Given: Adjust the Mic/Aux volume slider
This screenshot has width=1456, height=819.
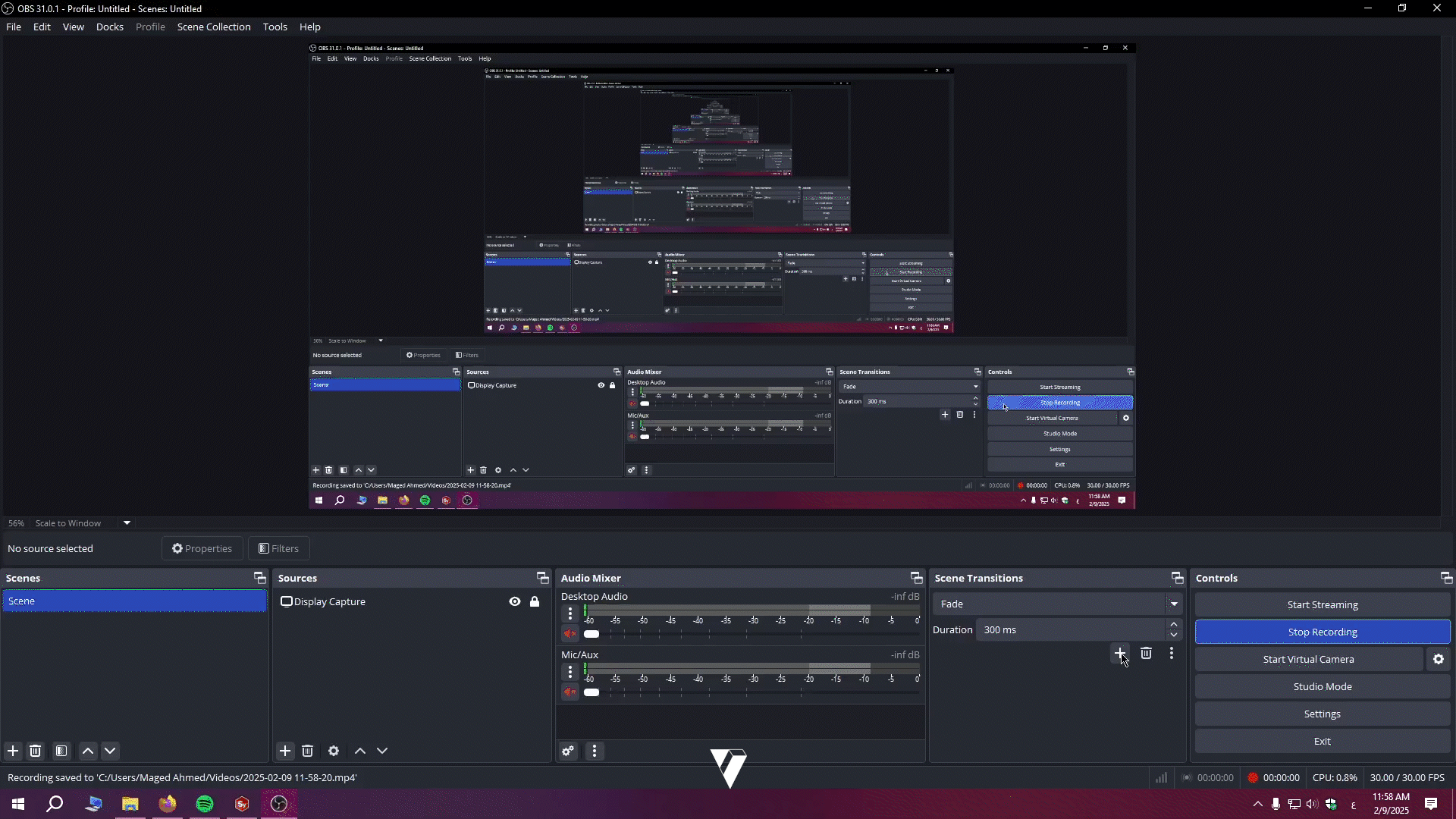Looking at the screenshot, I should tap(592, 692).
